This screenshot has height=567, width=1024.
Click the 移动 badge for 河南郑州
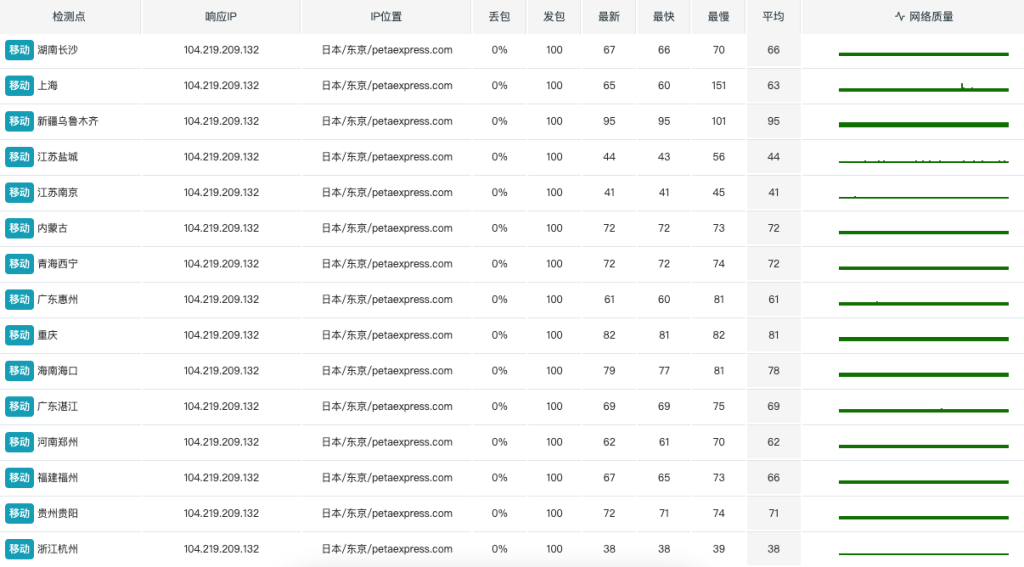19,442
